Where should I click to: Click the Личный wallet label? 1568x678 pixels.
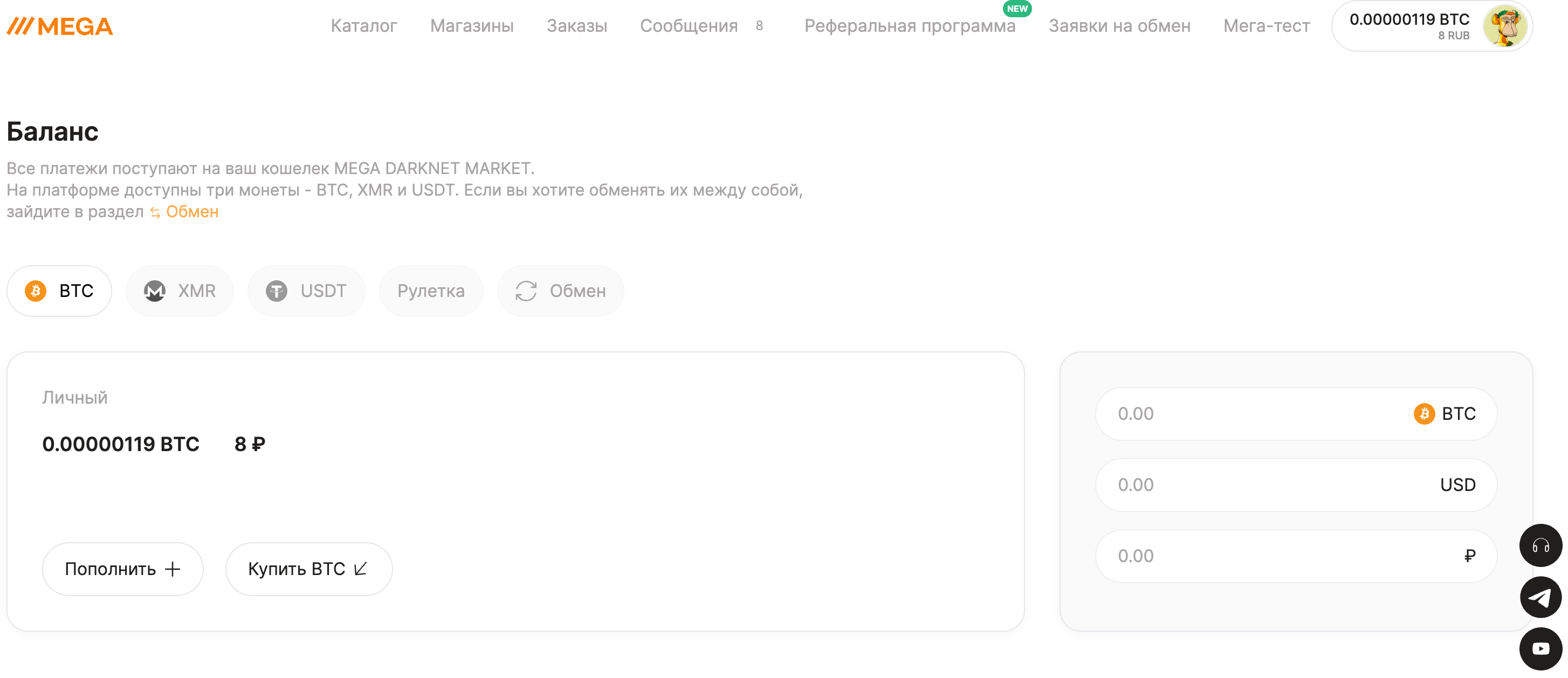click(x=75, y=397)
